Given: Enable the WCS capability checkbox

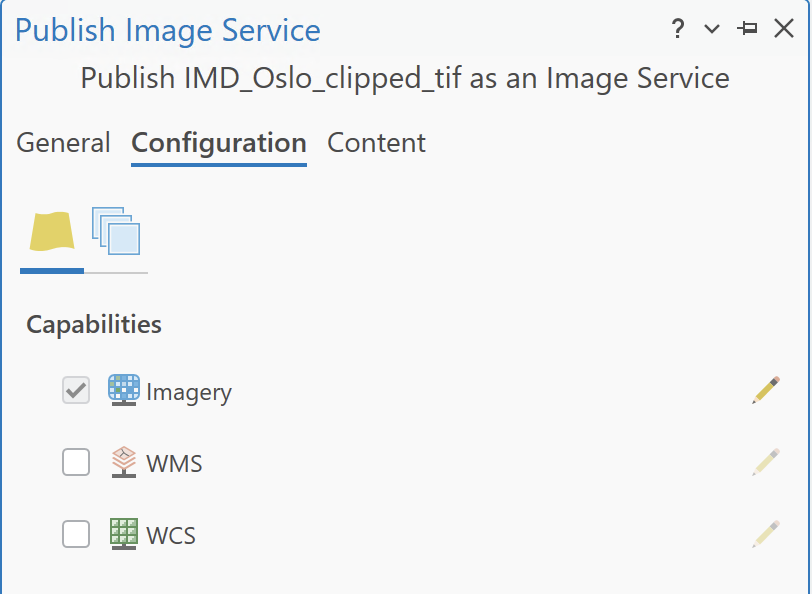Looking at the screenshot, I should [x=76, y=534].
